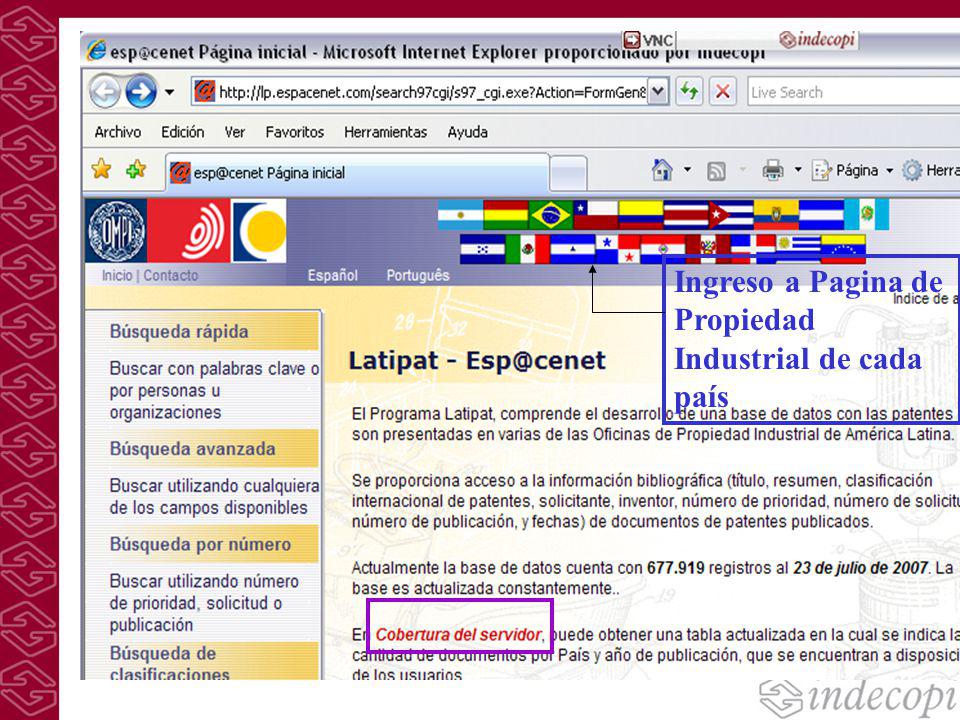
Task: Click into the Live Search box
Action: [x=853, y=92]
